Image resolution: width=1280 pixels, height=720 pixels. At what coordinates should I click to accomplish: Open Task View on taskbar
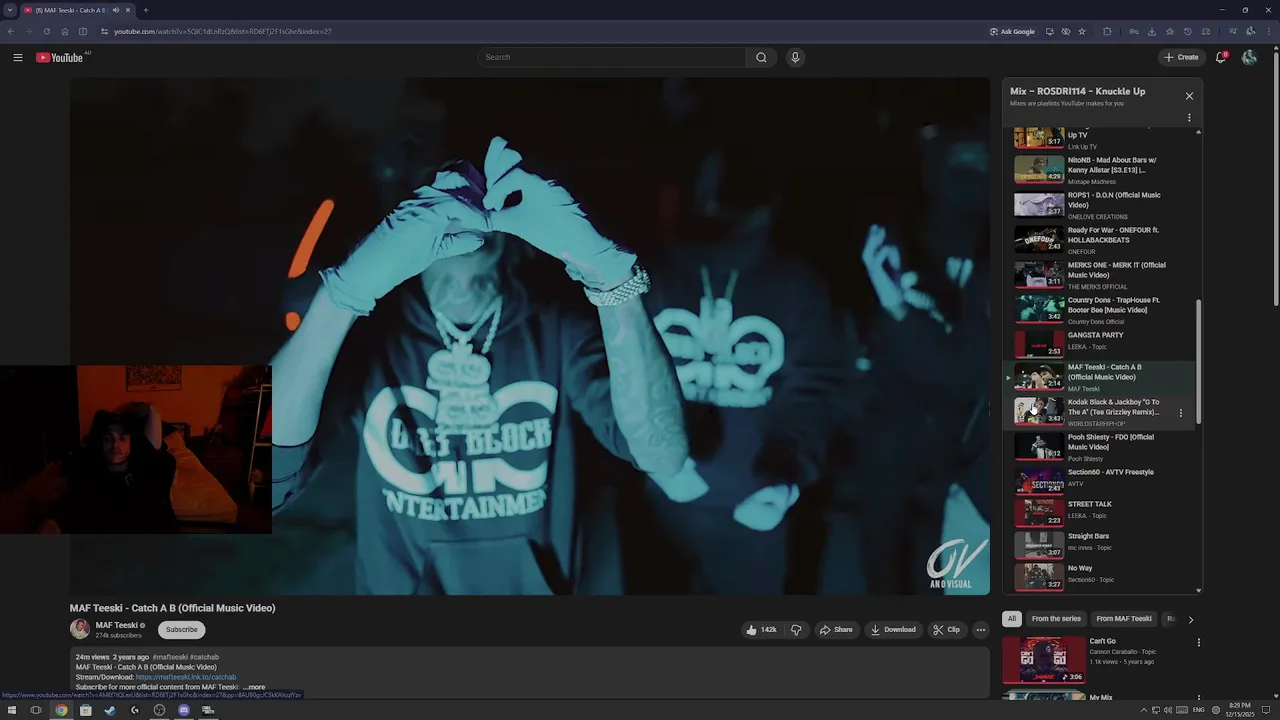point(36,710)
